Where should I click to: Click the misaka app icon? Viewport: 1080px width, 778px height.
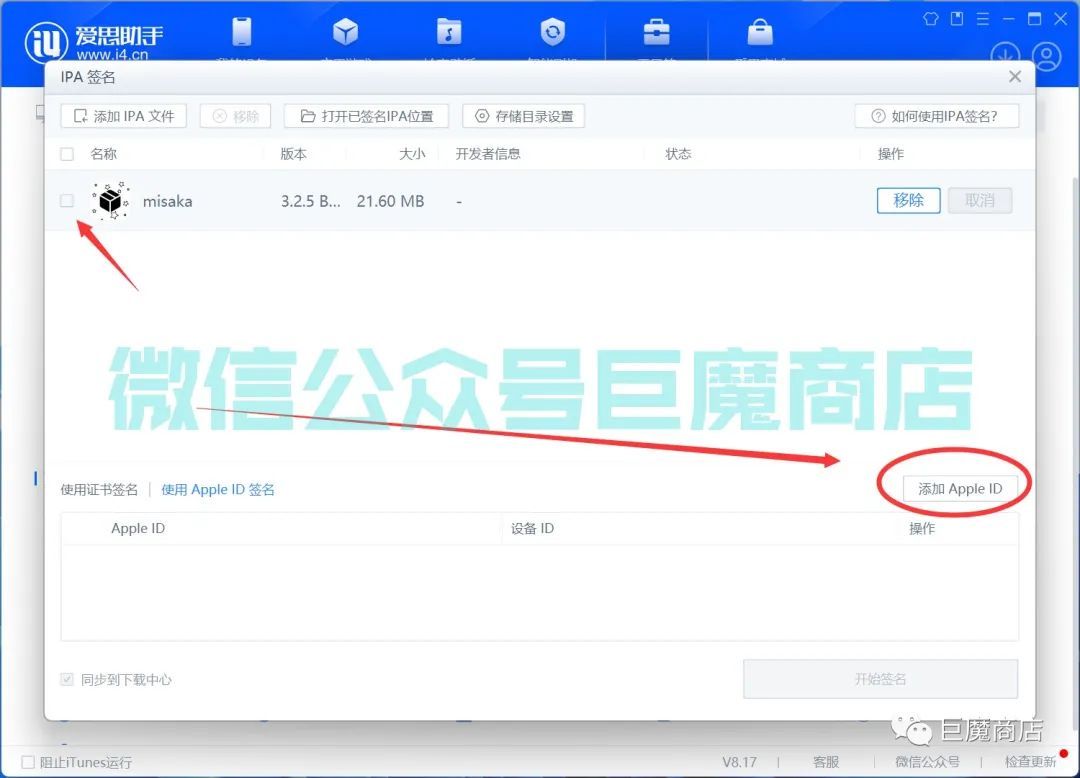110,201
